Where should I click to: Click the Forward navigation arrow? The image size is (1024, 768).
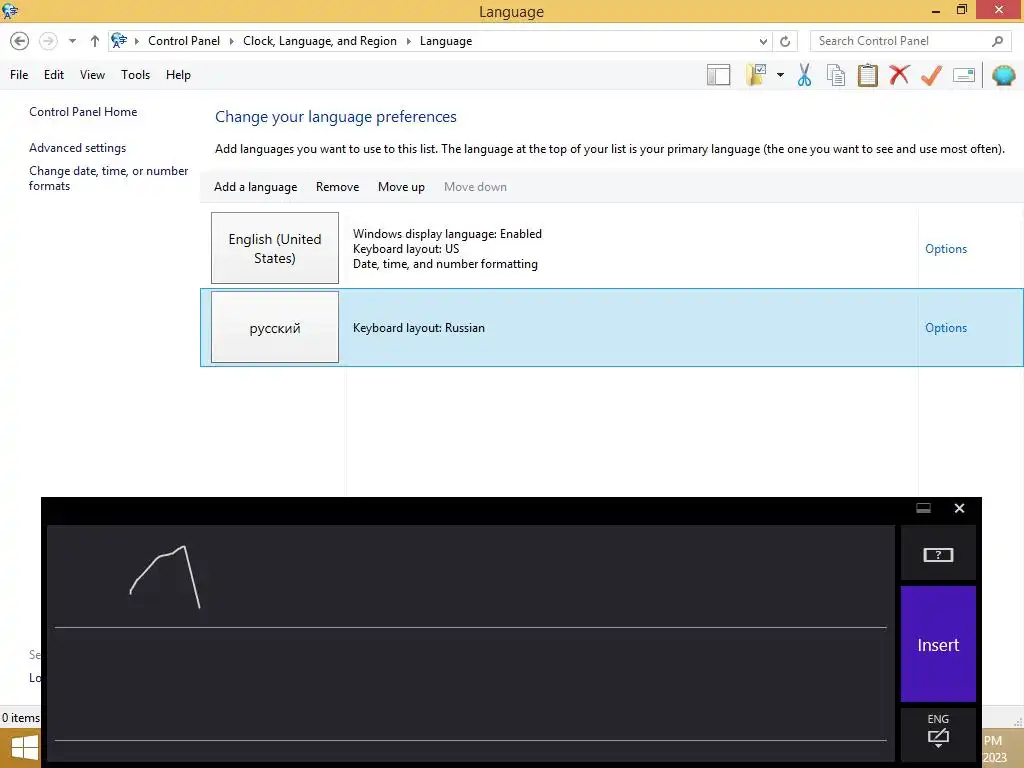pos(48,41)
